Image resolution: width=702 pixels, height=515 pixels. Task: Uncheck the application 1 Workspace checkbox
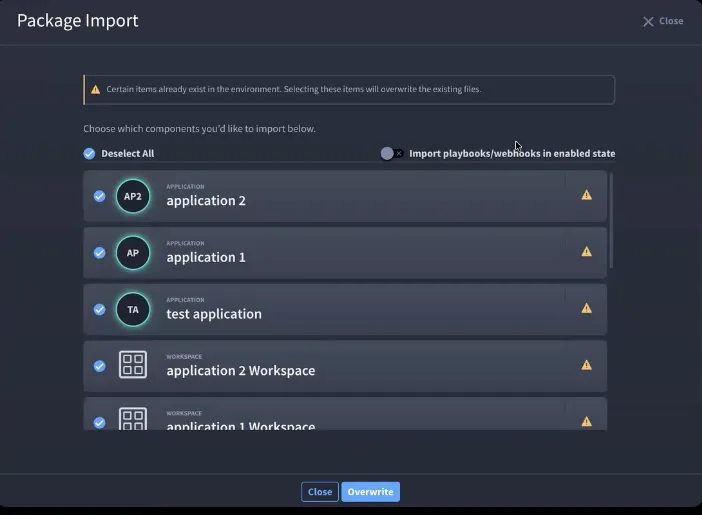tap(99, 423)
